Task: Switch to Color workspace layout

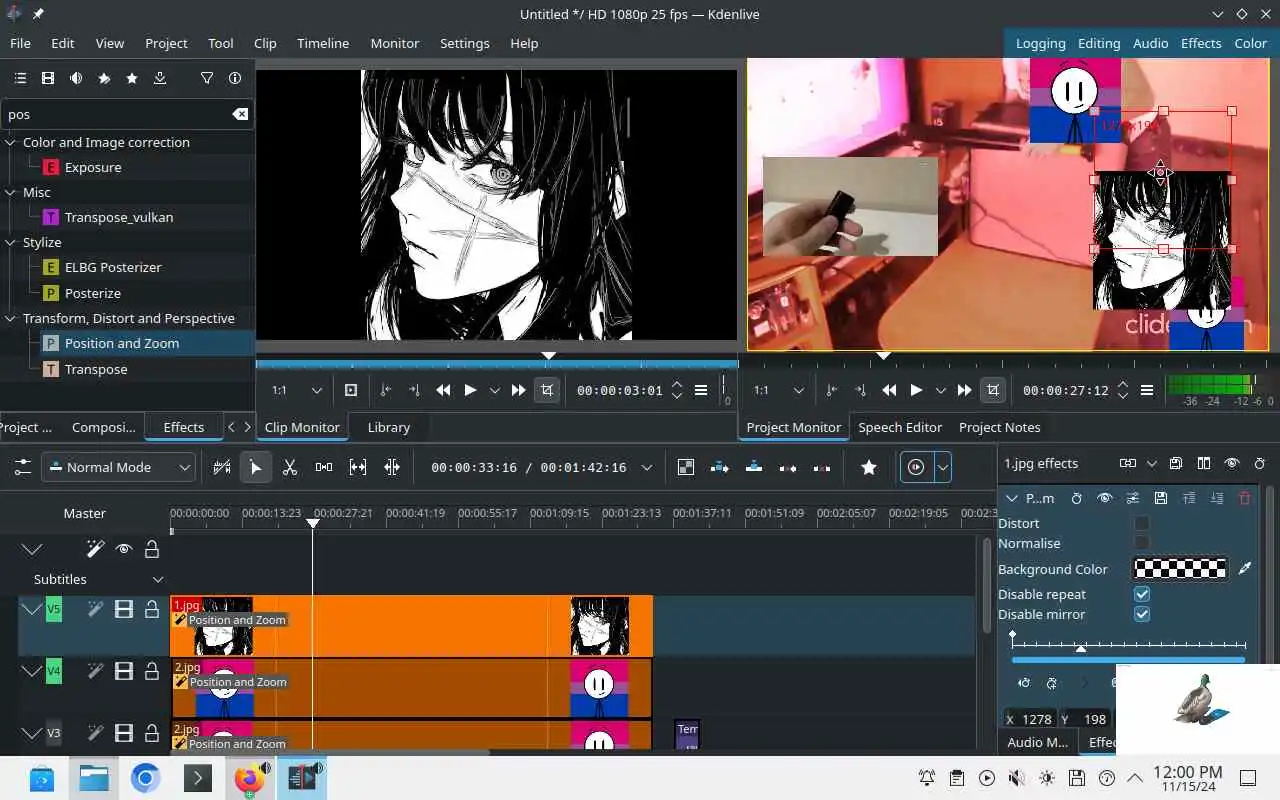Action: (x=1251, y=43)
